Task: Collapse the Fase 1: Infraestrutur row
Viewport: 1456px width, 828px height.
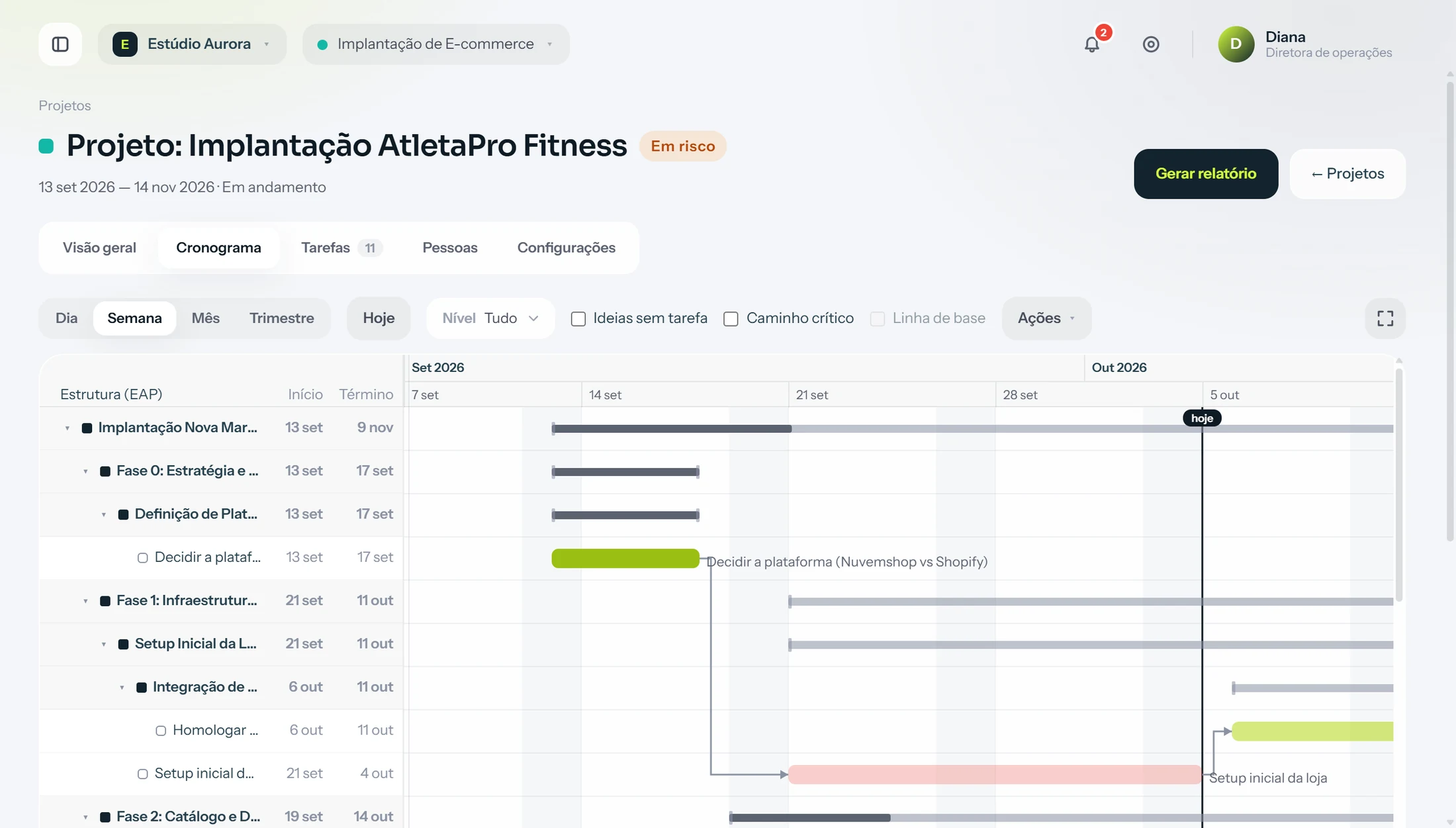Action: [85, 601]
